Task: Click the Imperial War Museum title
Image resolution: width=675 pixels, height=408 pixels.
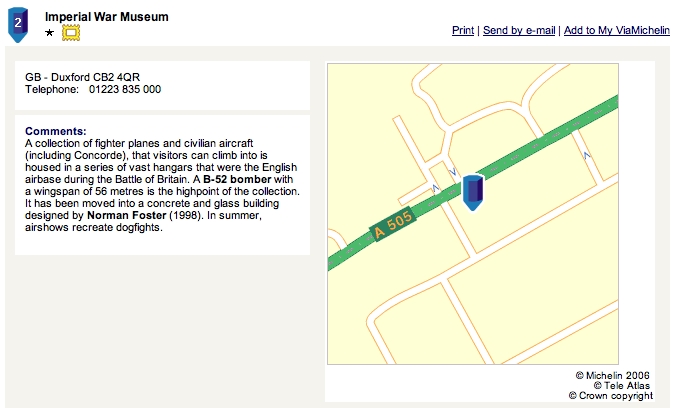Action: (x=106, y=17)
